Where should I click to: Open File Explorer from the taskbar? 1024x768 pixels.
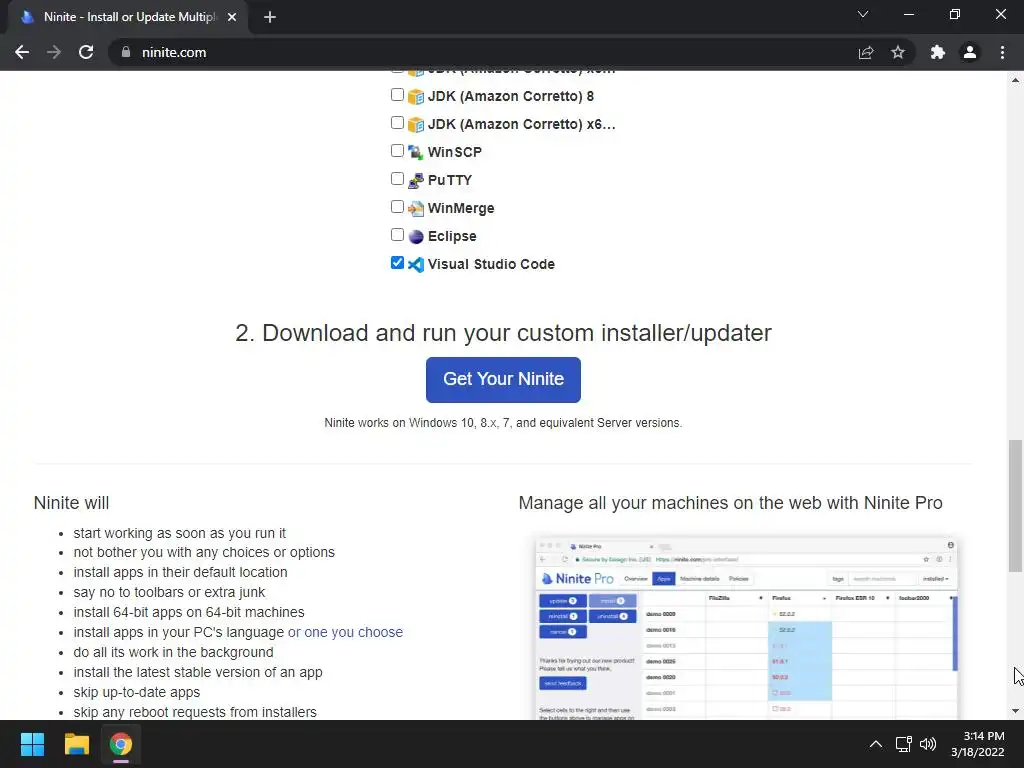pos(76,744)
